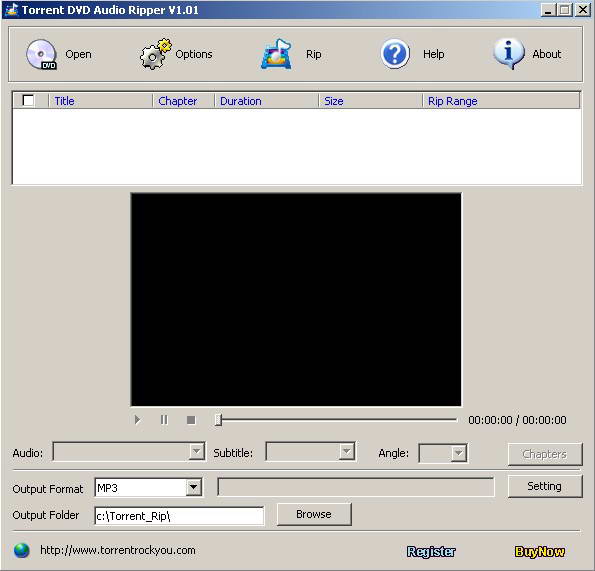Open the Angle dropdown
Viewport: 595px width, 571px height.
click(x=458, y=453)
